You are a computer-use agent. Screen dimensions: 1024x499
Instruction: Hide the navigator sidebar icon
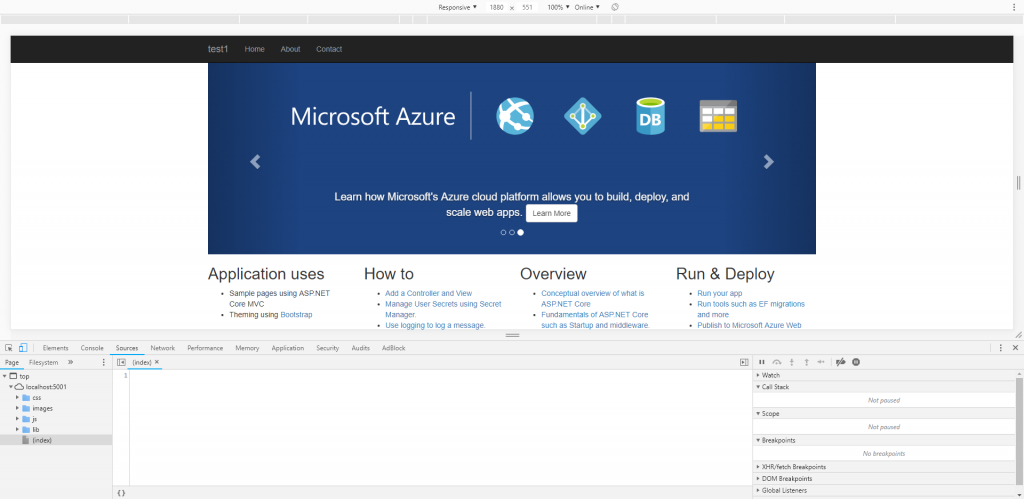click(x=121, y=362)
